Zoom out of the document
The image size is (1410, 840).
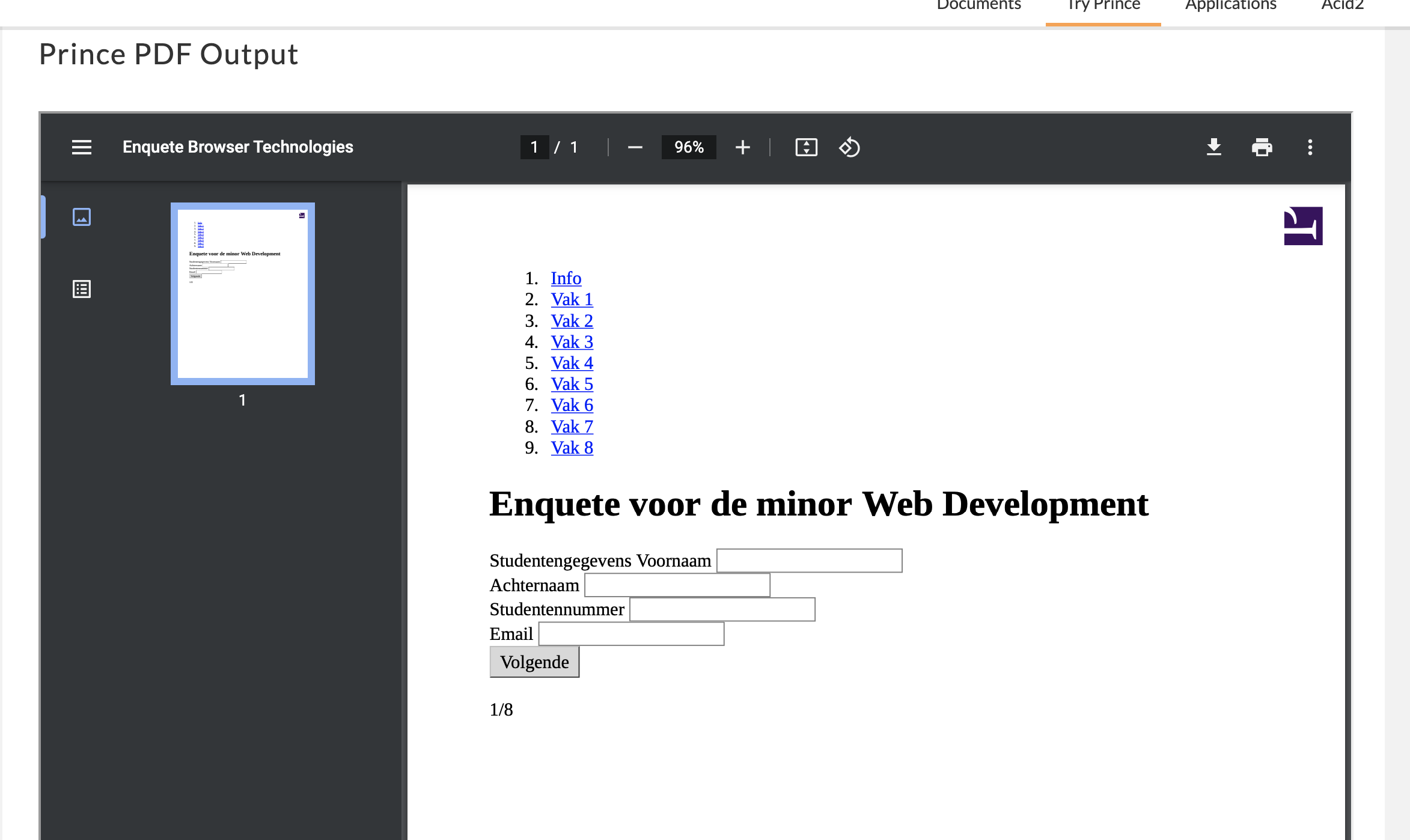[x=635, y=147]
